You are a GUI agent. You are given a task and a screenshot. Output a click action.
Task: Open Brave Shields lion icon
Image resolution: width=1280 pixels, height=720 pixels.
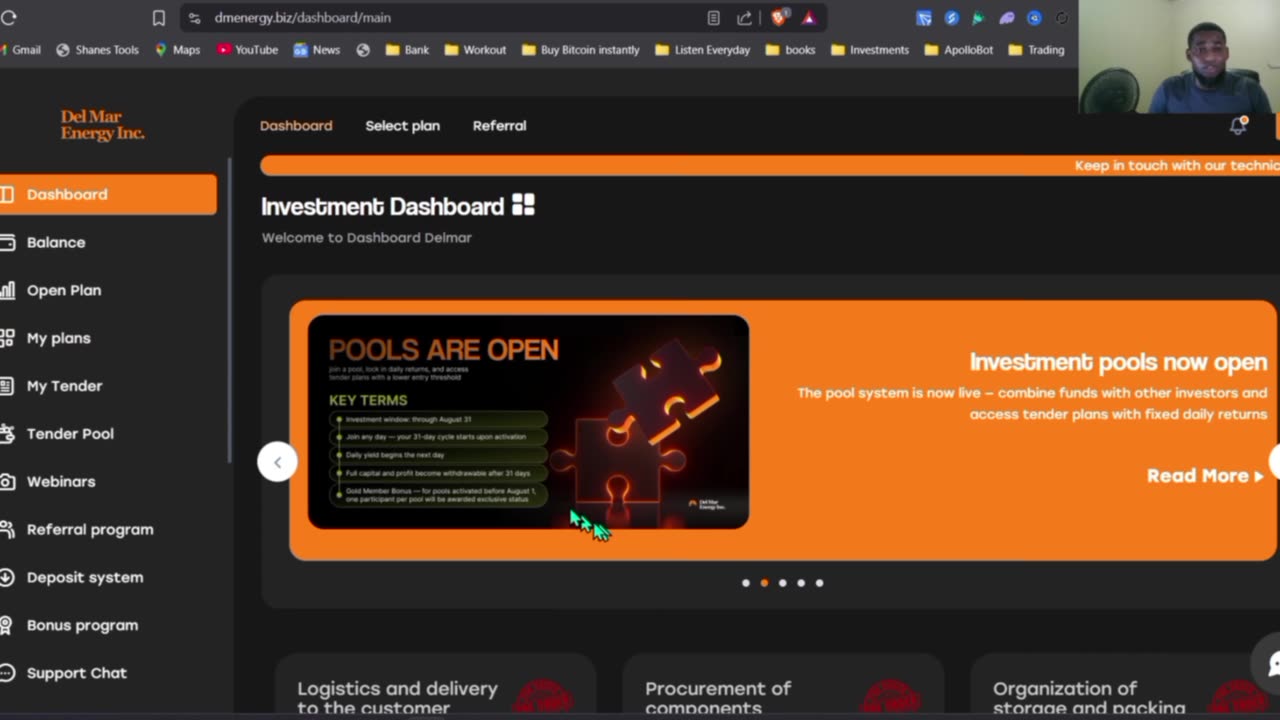click(x=779, y=17)
